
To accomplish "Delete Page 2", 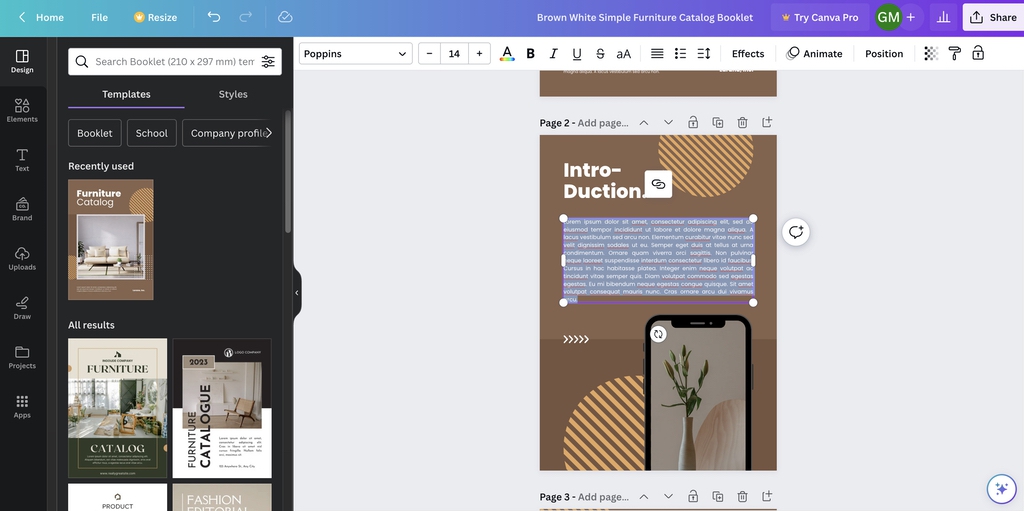I will click(743, 122).
